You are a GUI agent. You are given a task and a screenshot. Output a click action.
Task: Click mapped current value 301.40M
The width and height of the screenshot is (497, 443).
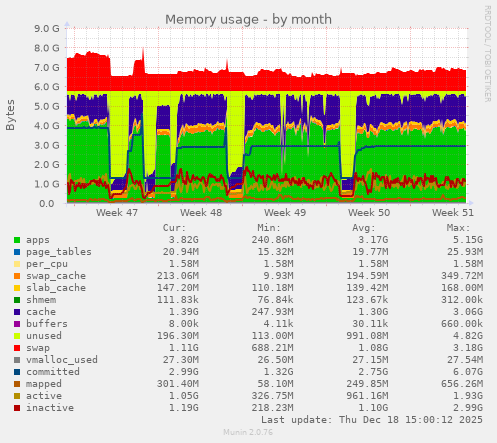pos(178,384)
